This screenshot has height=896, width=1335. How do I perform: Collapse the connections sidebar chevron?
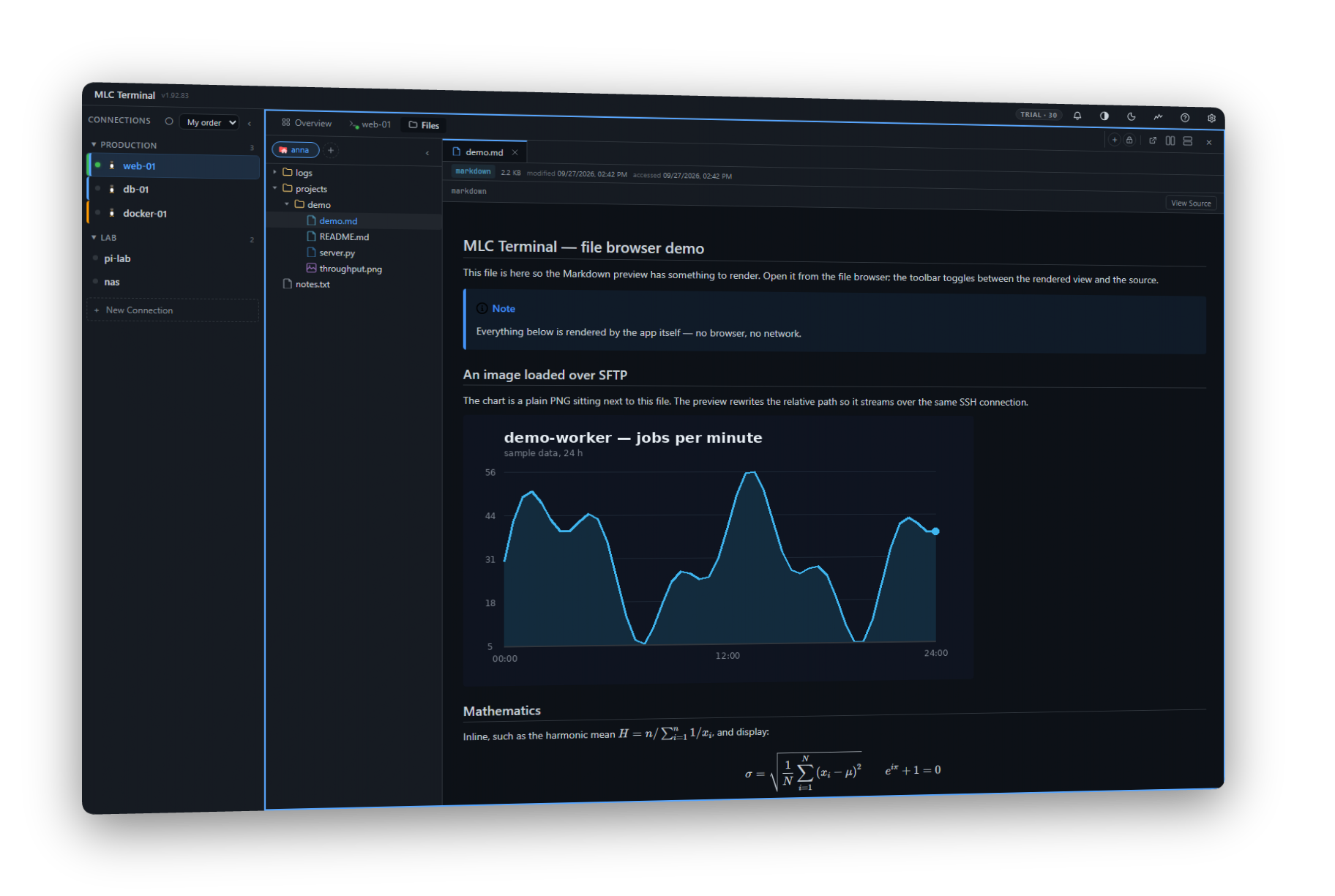[250, 123]
